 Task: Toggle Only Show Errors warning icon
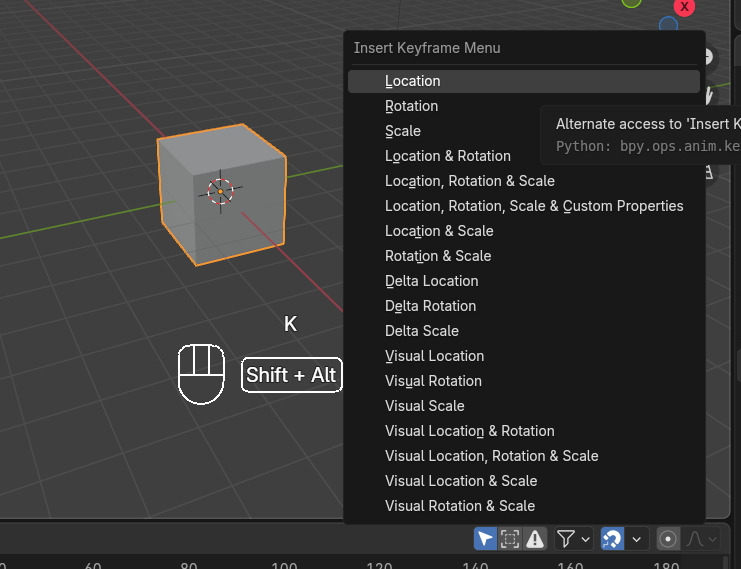(x=535, y=539)
